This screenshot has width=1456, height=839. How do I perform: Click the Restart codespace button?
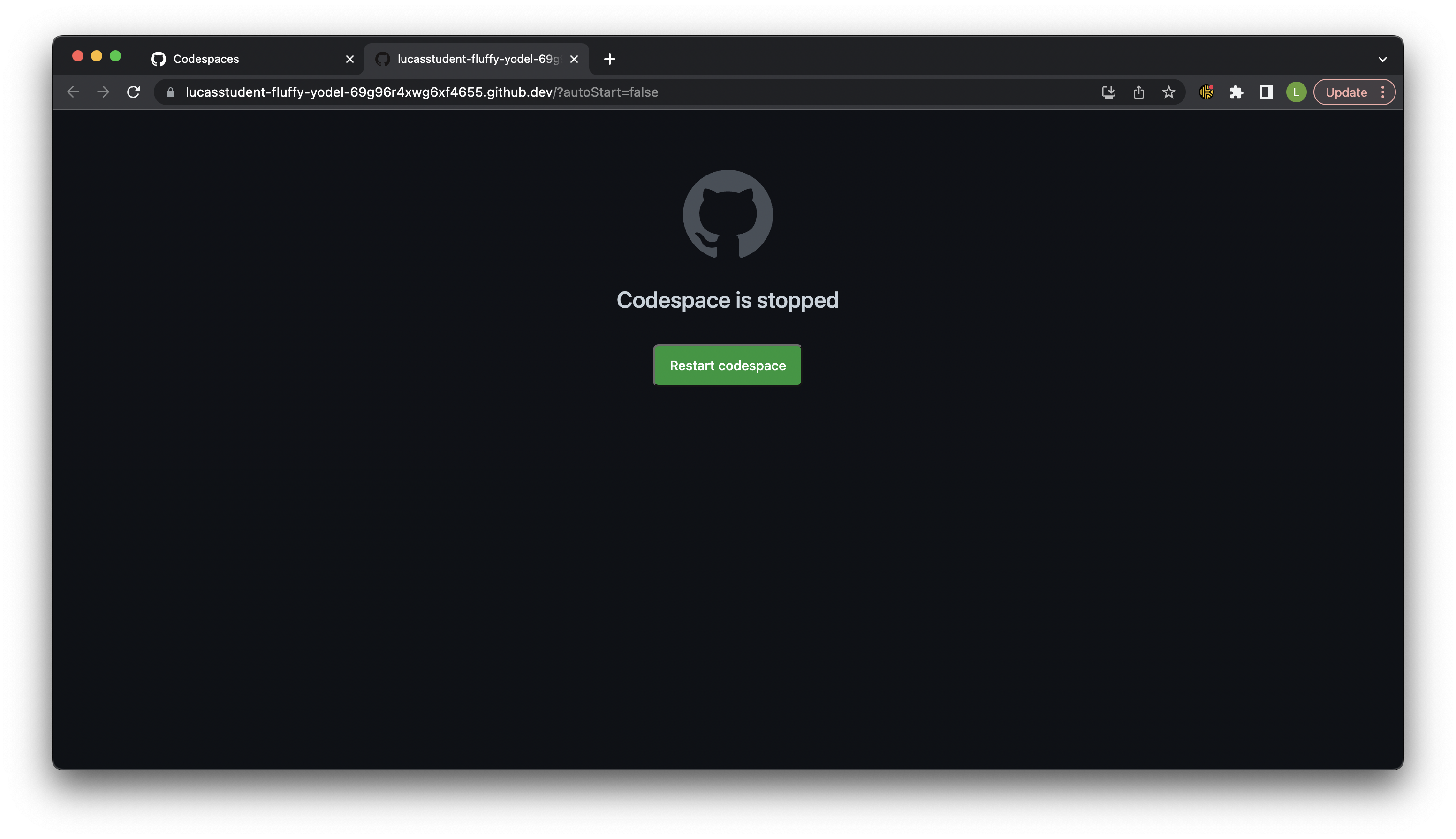(727, 366)
